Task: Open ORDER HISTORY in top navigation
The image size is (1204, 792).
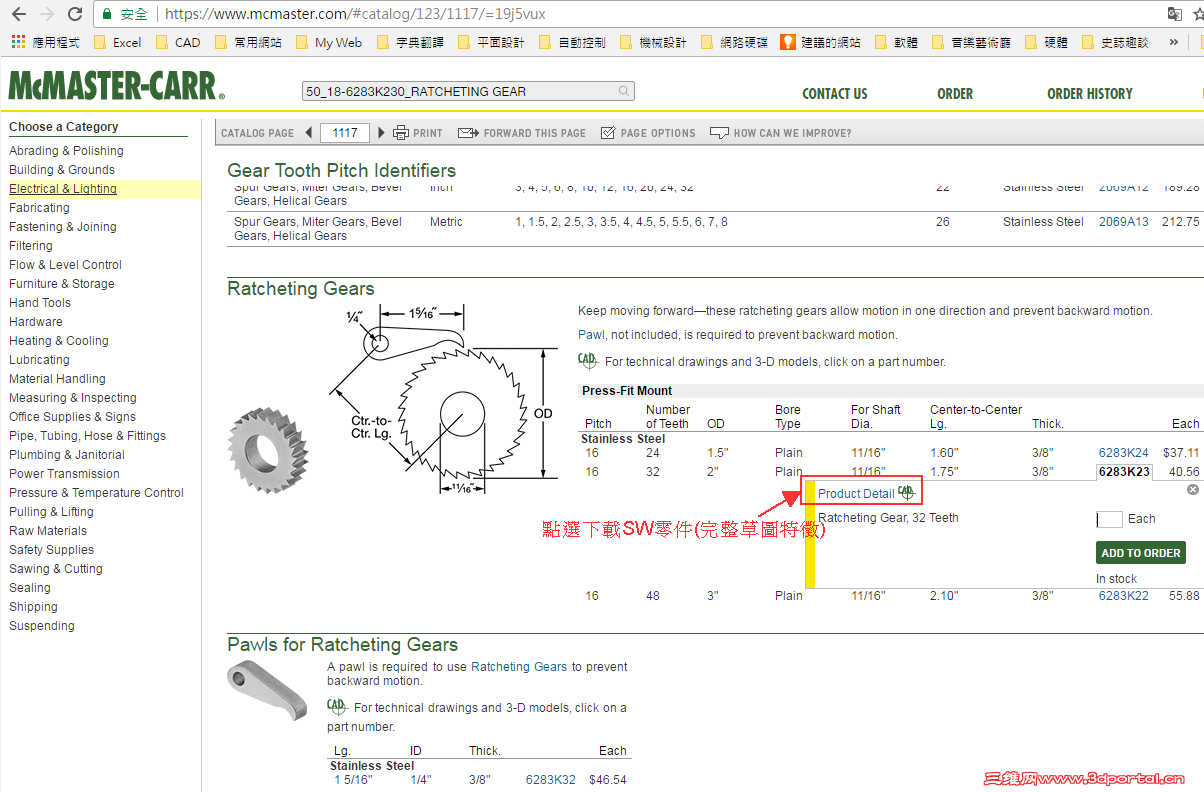Action: [1090, 93]
